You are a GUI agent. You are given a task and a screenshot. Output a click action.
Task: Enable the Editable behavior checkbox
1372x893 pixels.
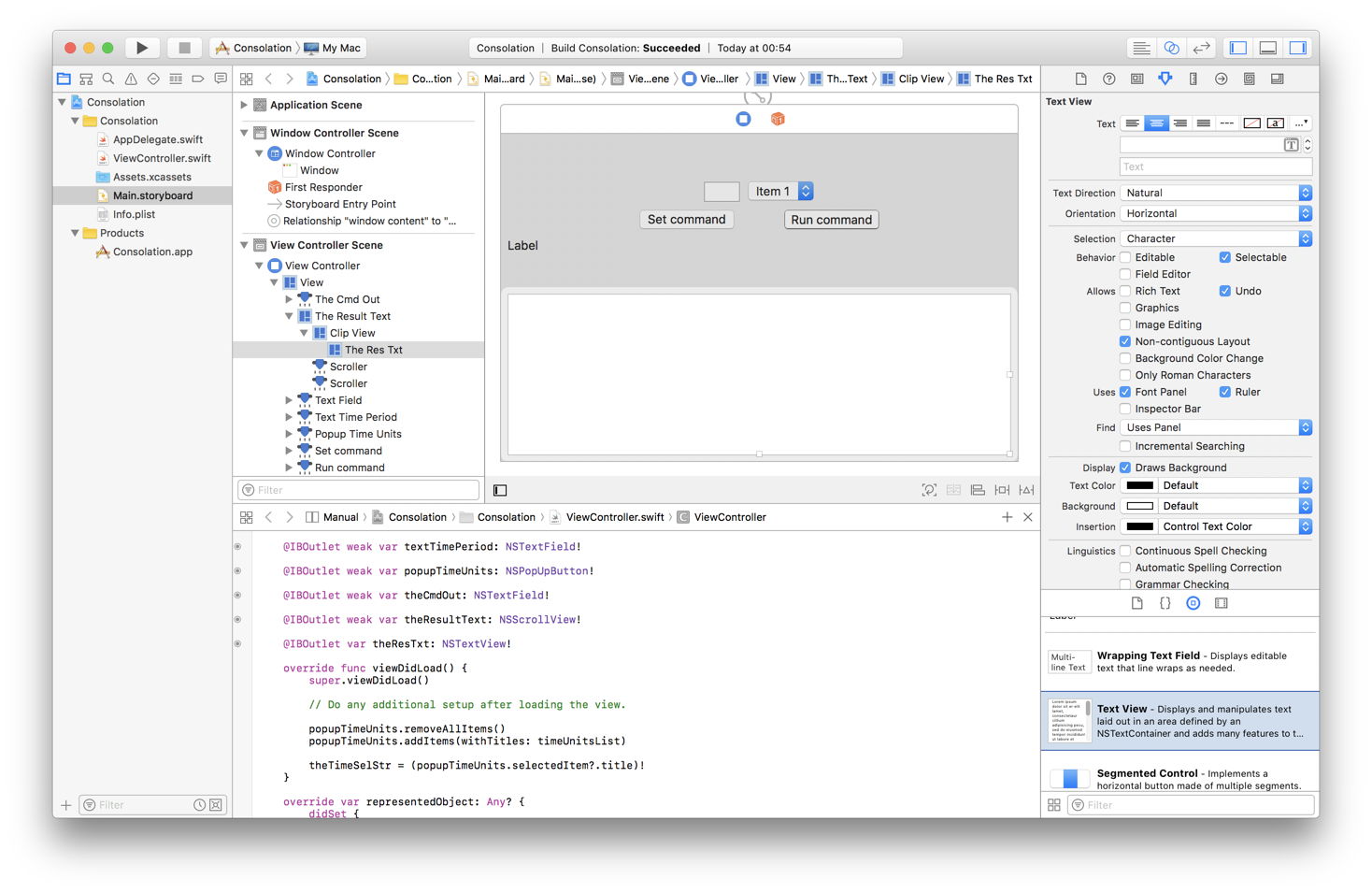(x=1126, y=257)
